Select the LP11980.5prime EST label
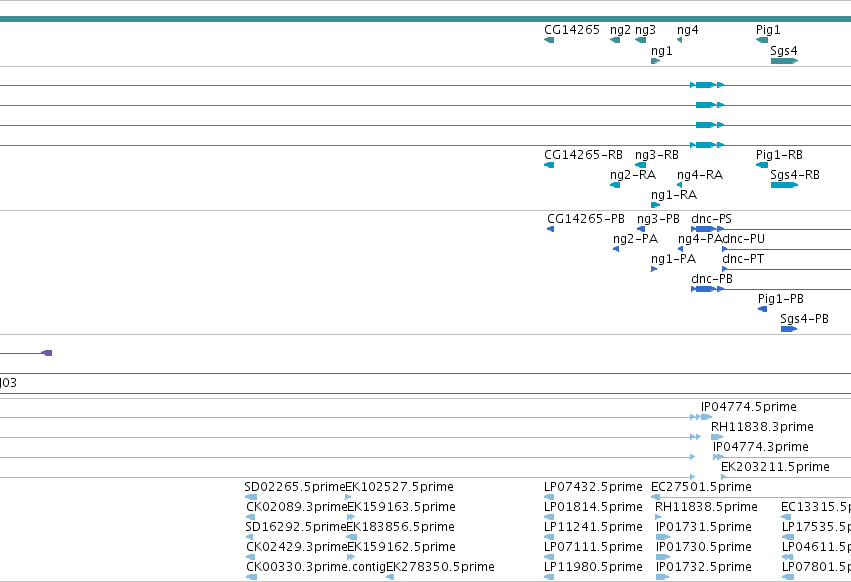851x582 pixels. 593,568
